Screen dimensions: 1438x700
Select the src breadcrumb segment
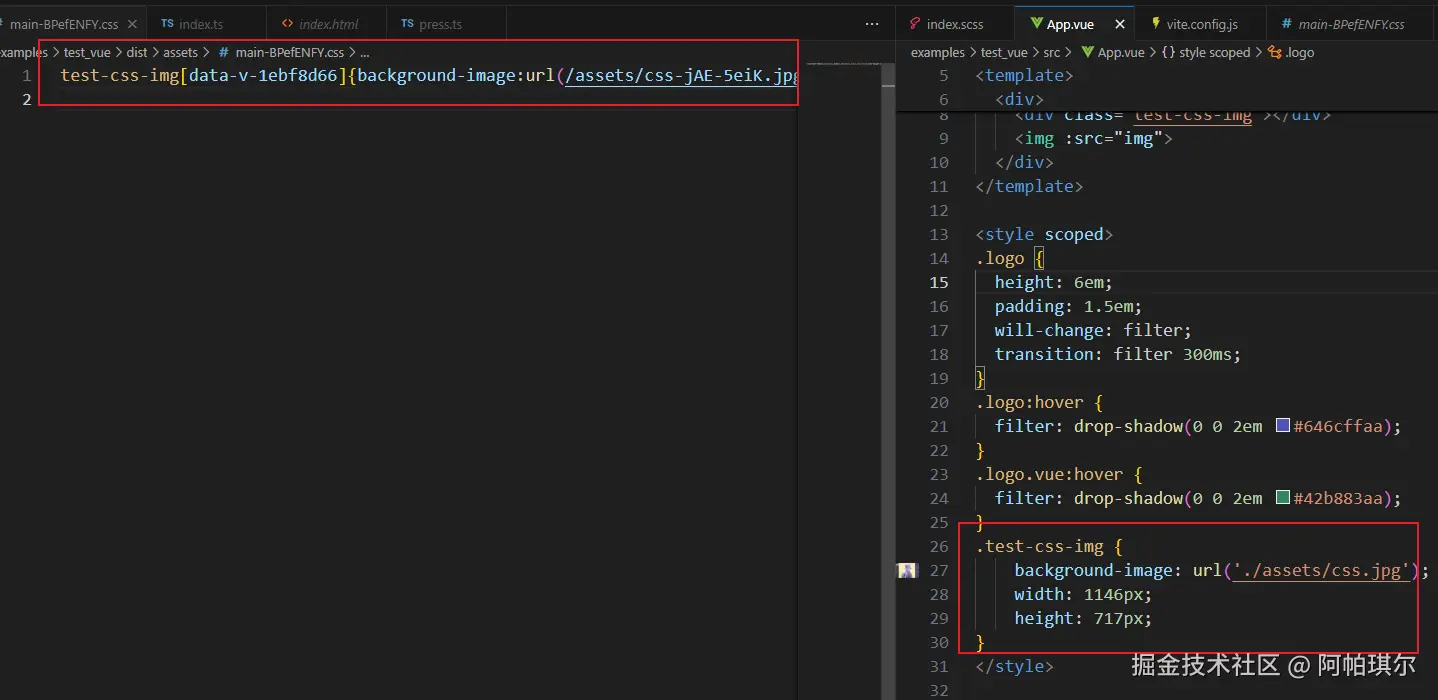(x=1053, y=52)
